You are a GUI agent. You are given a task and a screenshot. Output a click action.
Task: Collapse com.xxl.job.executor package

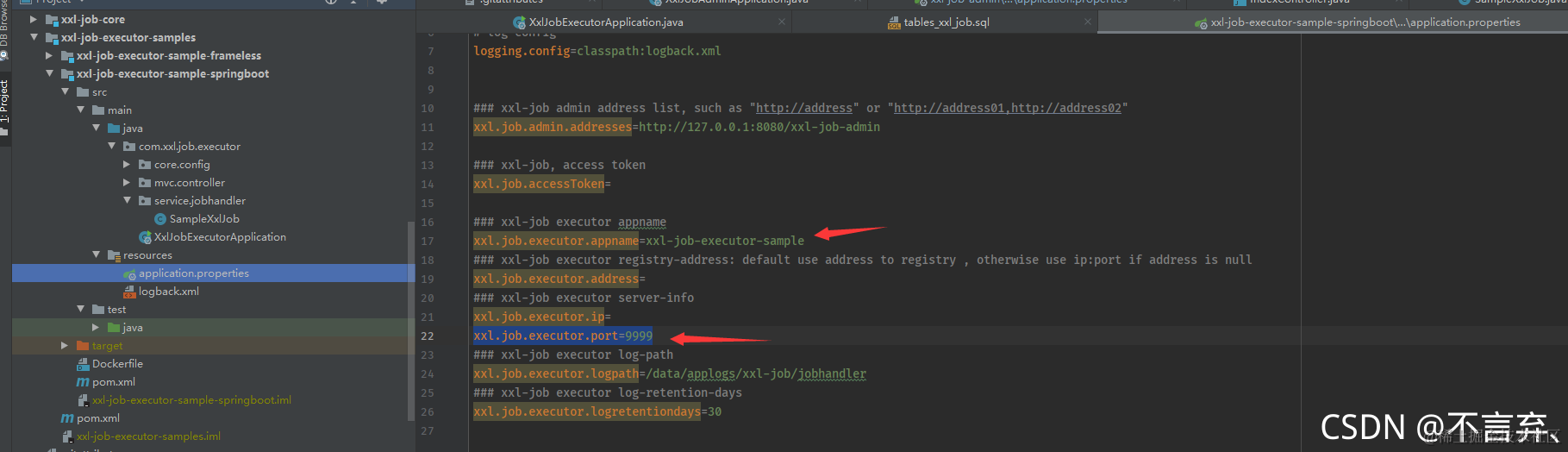(111, 146)
